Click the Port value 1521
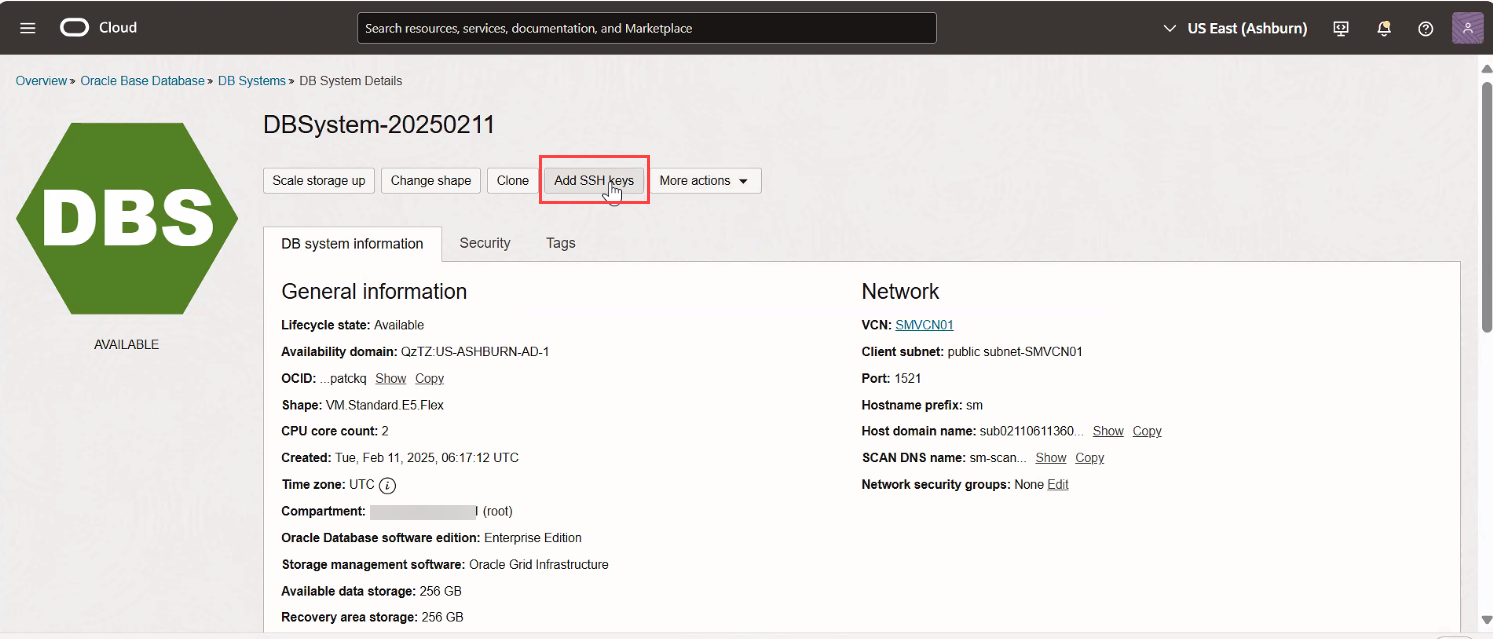The image size is (1493, 639). coord(908,378)
